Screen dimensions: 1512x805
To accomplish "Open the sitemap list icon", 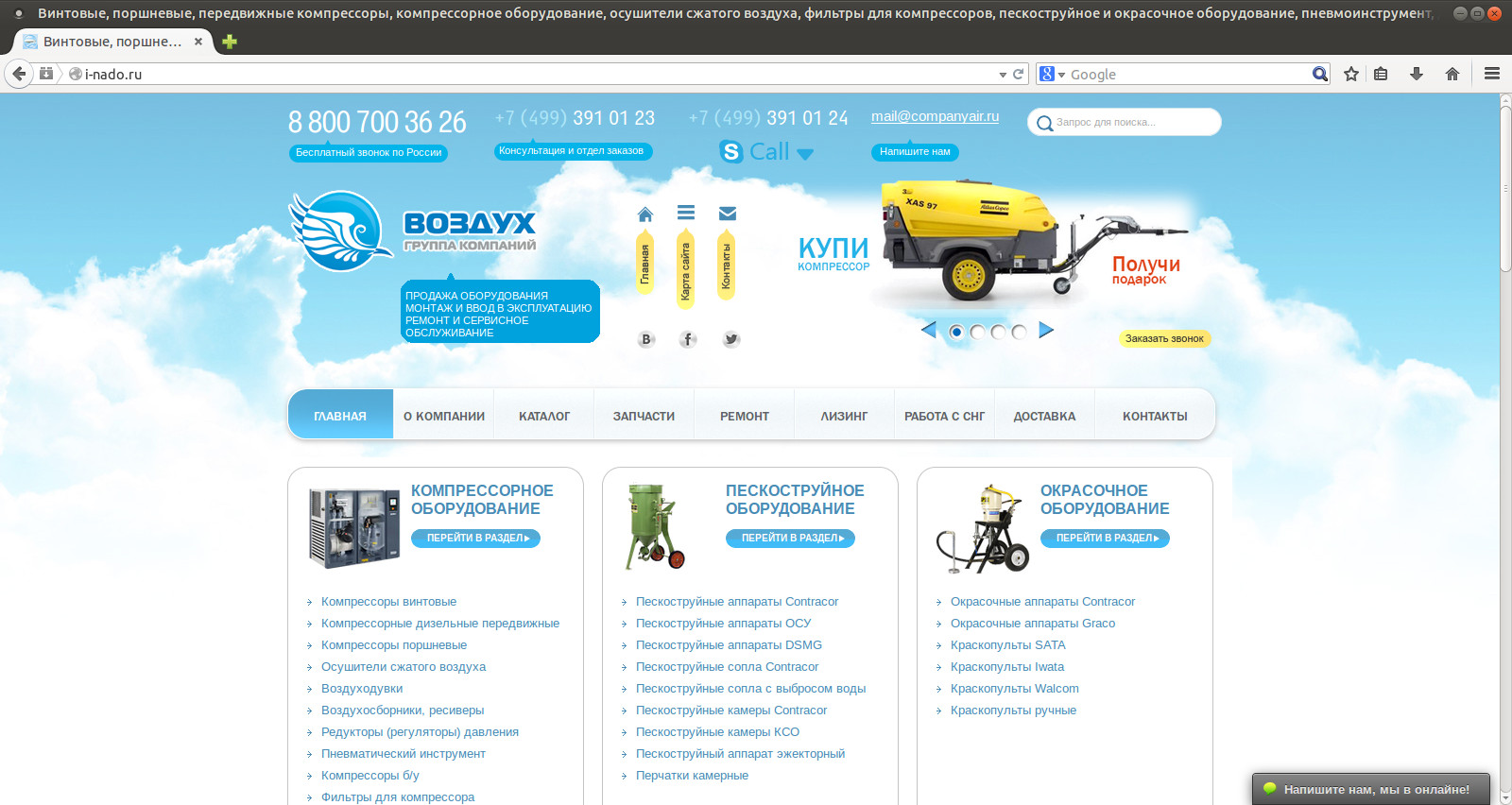I will 686,214.
